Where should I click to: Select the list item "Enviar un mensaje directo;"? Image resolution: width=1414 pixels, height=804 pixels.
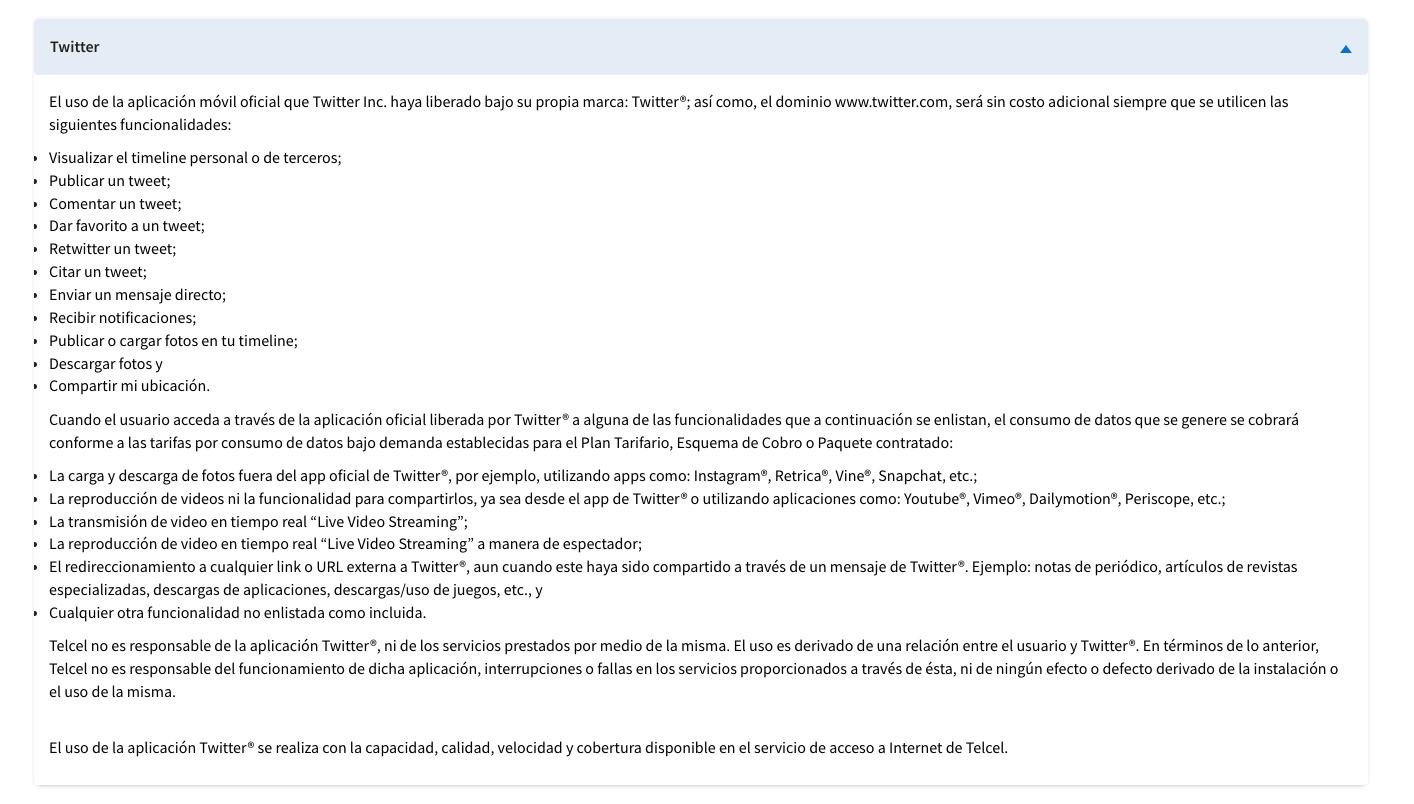point(138,295)
